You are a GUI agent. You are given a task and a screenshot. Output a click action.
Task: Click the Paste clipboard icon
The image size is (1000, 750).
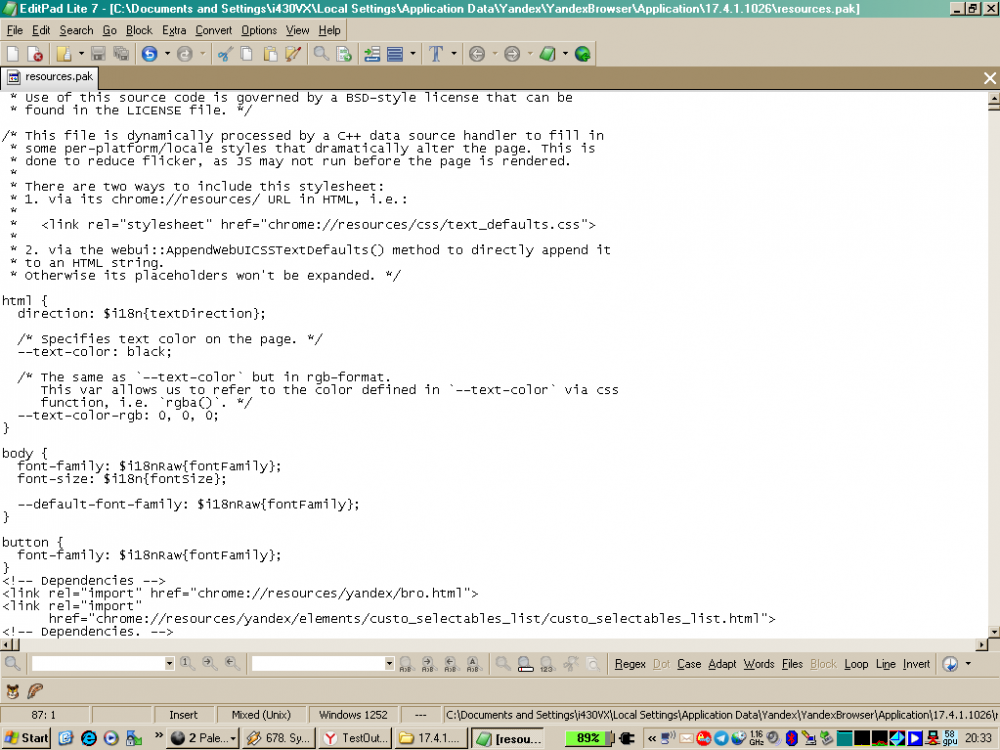pos(270,54)
